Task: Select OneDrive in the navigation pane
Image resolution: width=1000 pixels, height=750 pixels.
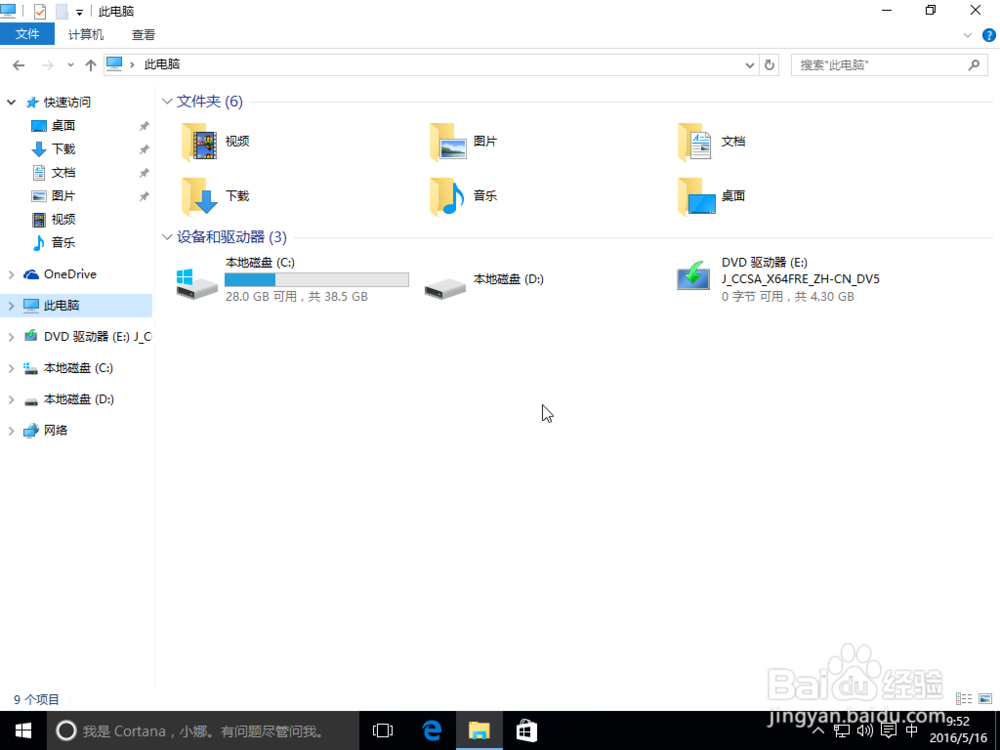Action: 61,274
